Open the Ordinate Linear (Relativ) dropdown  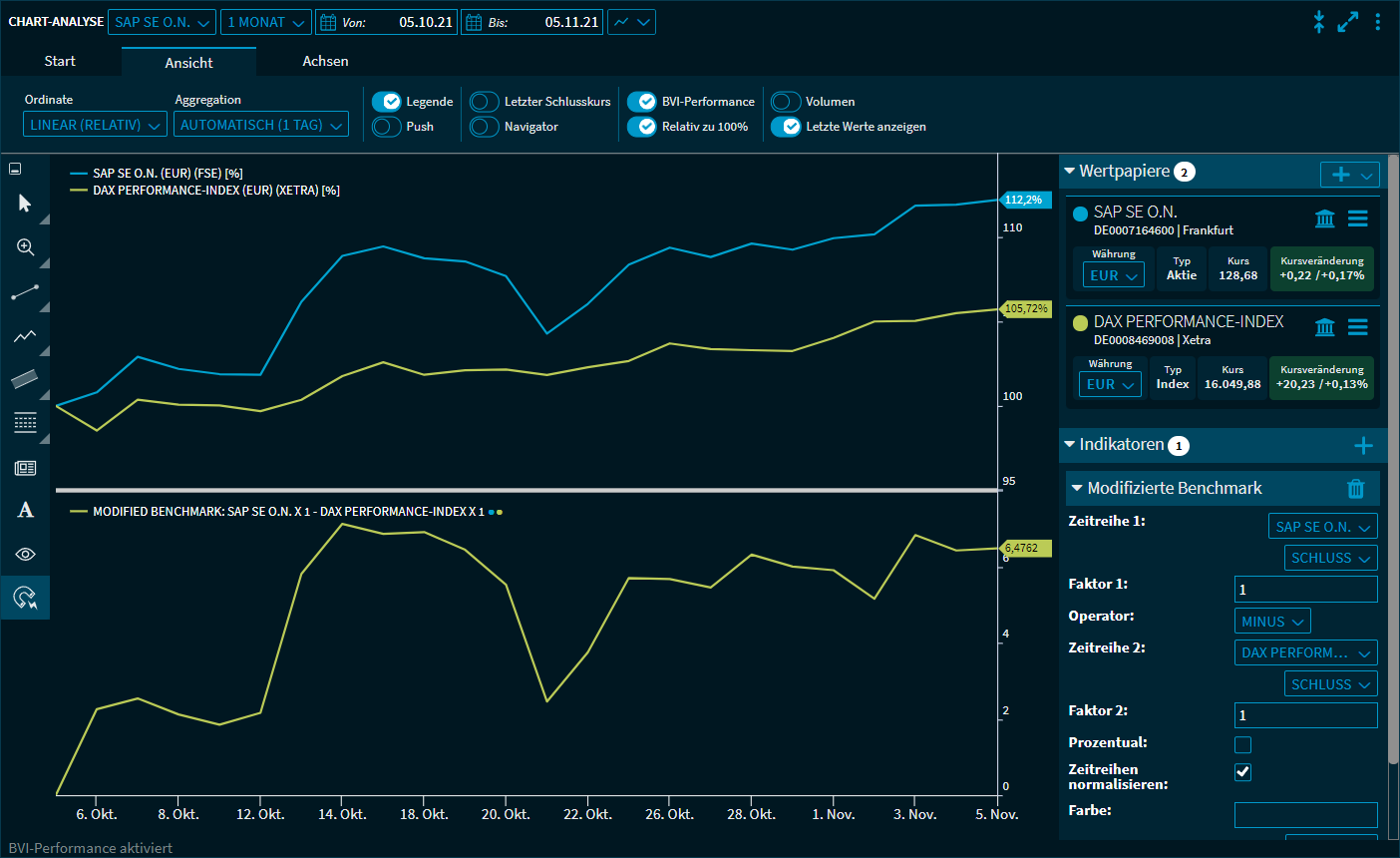pos(95,125)
